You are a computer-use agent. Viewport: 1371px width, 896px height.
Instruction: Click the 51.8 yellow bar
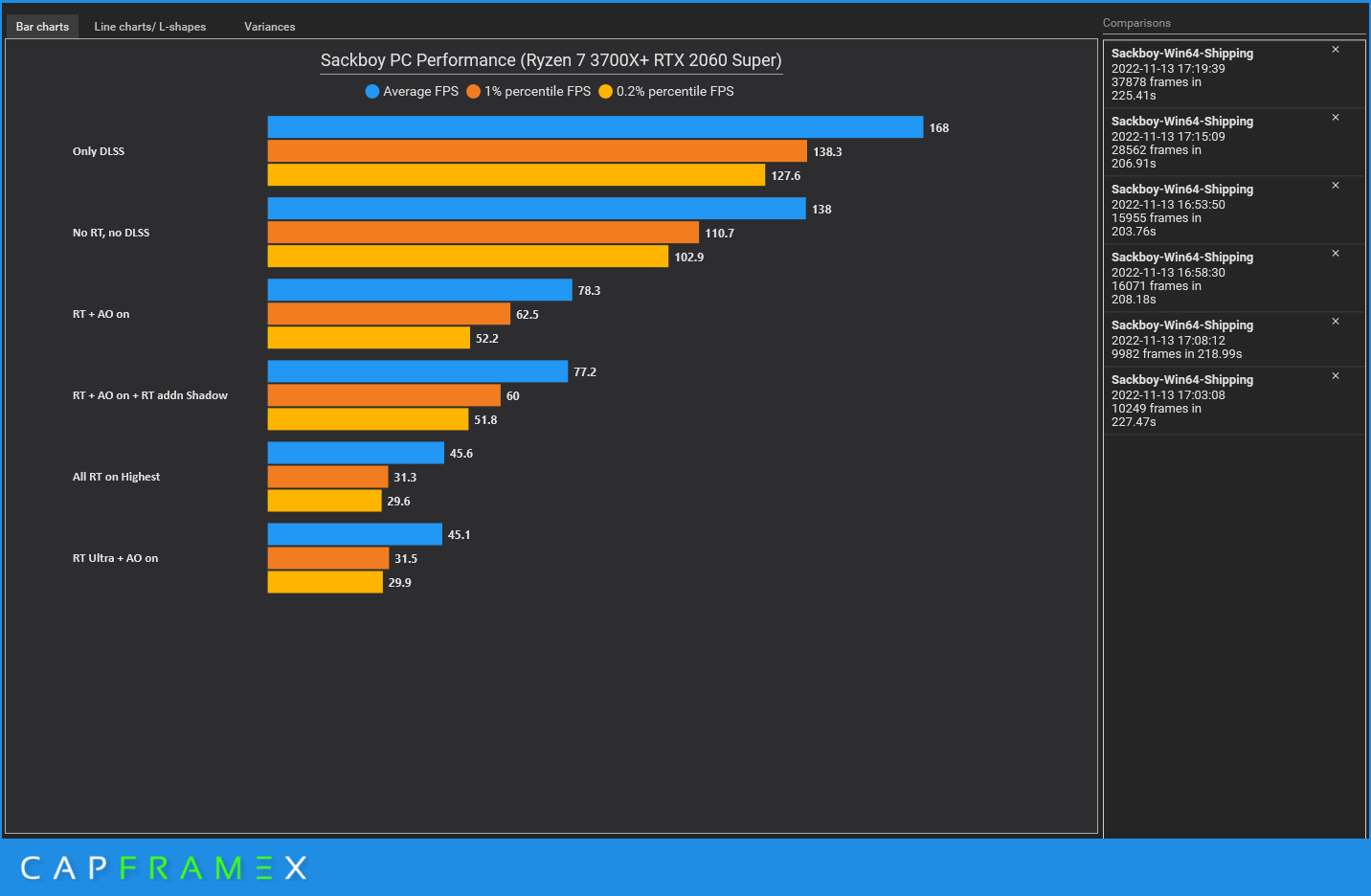(x=369, y=419)
